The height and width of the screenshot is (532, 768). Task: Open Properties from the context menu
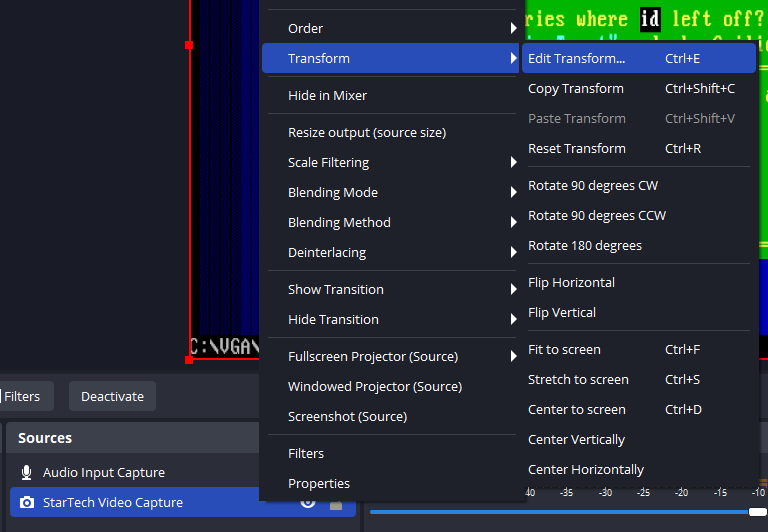click(x=319, y=483)
